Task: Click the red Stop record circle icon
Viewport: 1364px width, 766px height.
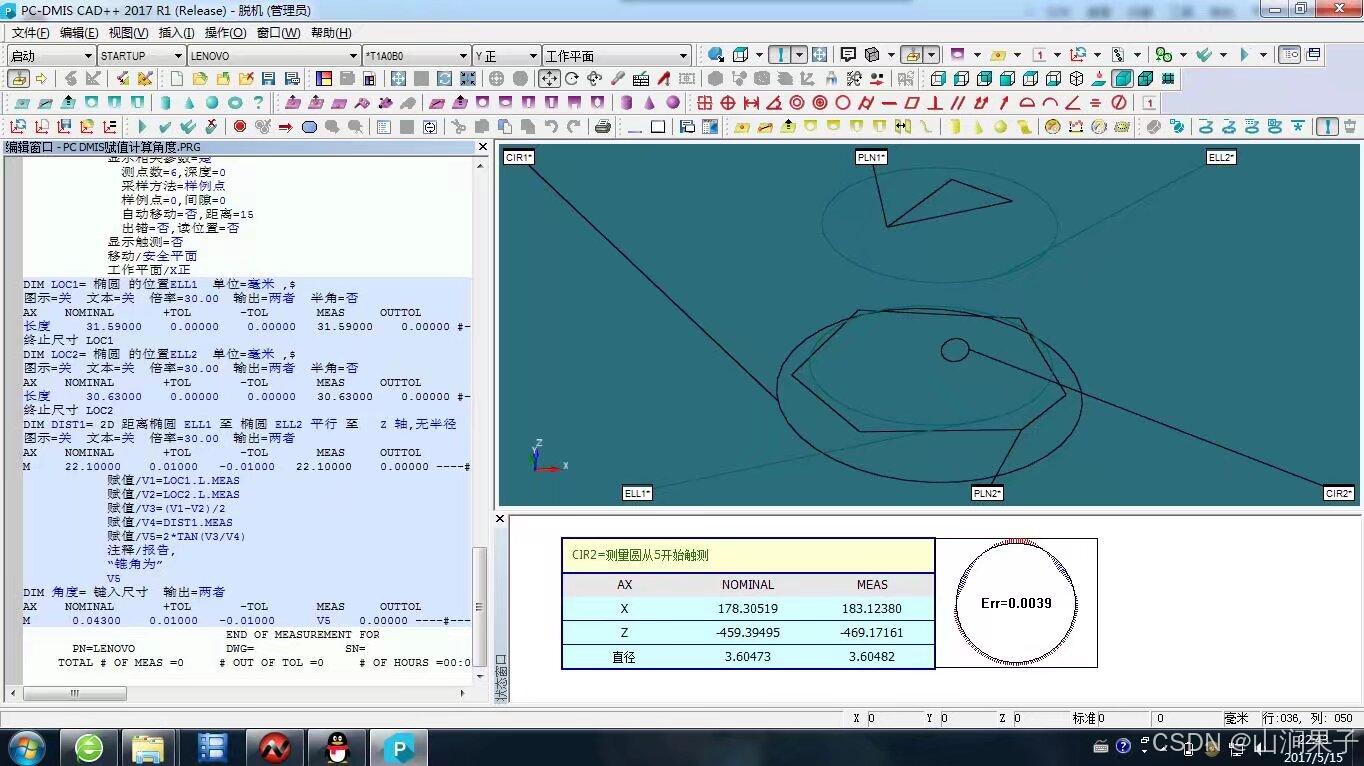Action: click(240, 127)
